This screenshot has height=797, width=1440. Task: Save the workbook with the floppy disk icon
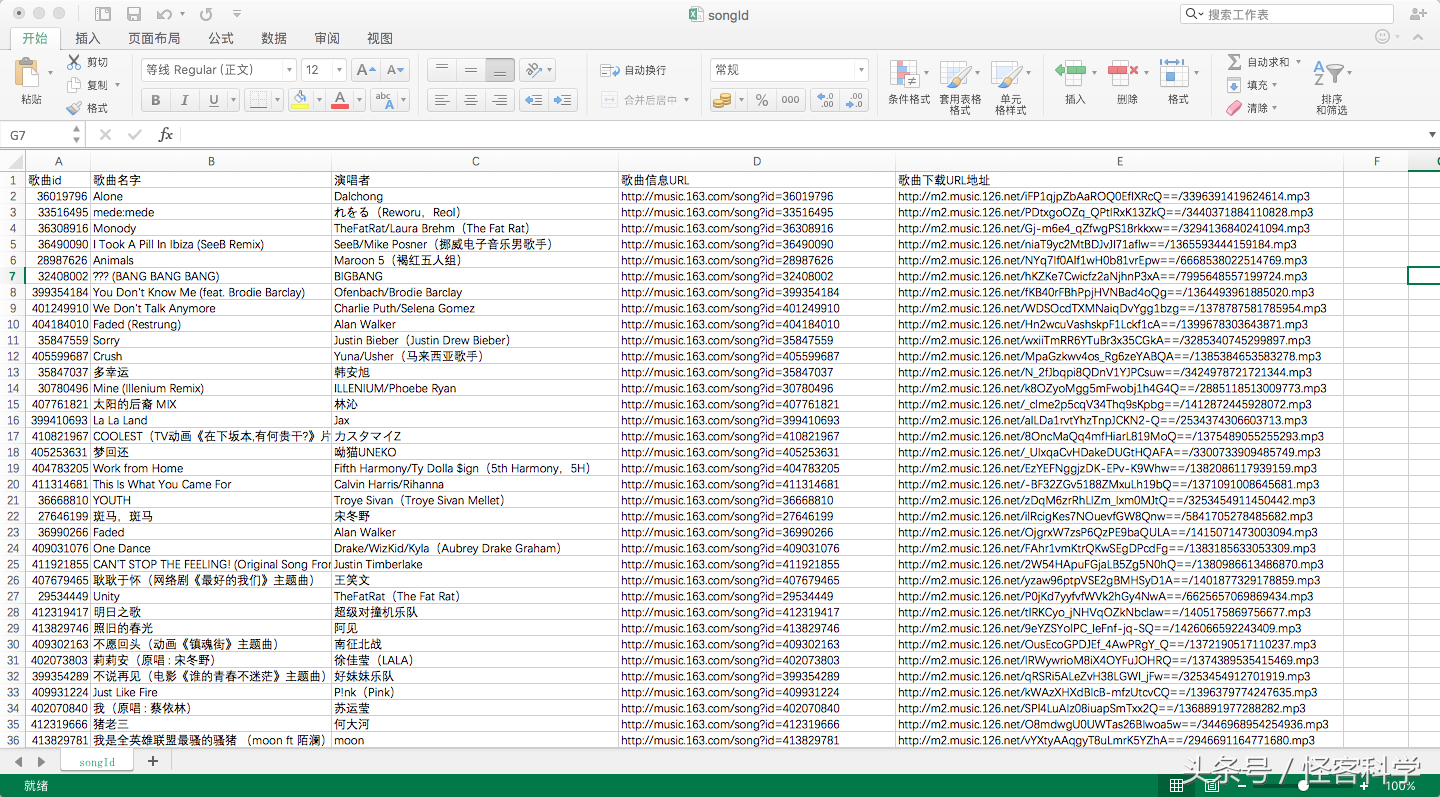tap(133, 14)
